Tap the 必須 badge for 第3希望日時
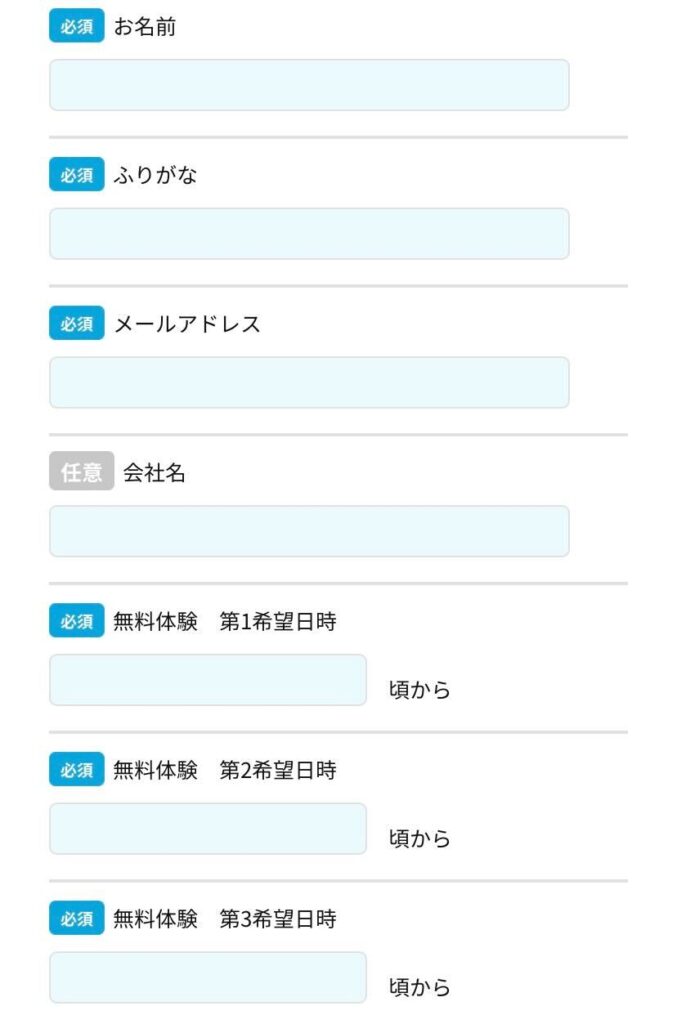The image size is (677, 1024). click(76, 918)
